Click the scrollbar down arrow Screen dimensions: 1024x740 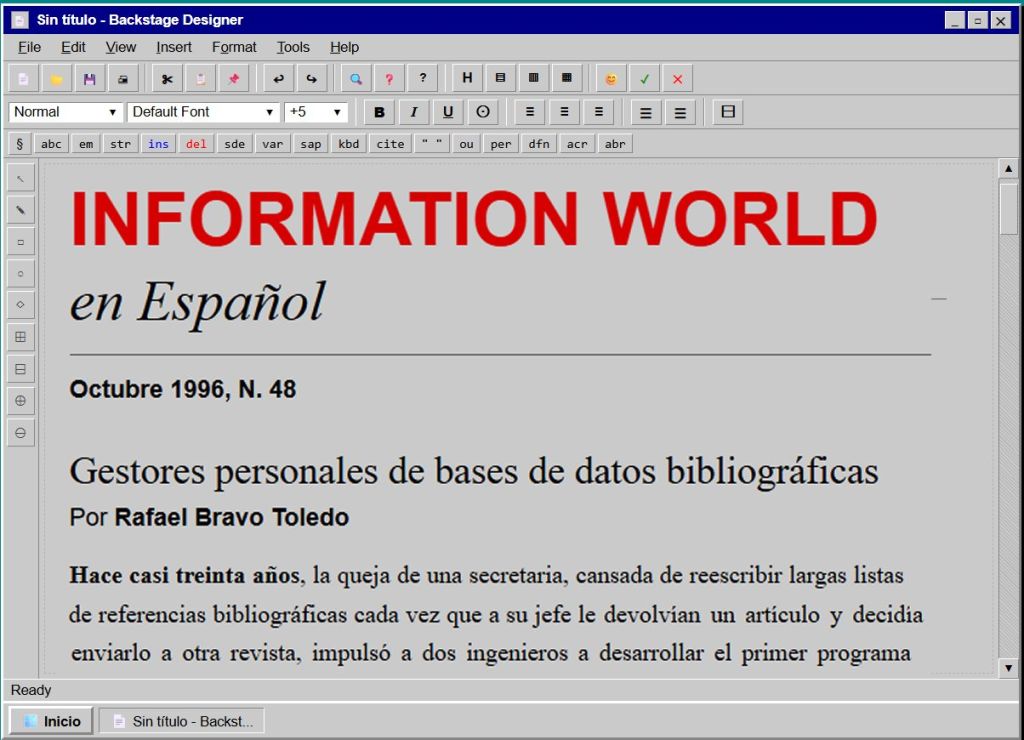click(x=1008, y=668)
